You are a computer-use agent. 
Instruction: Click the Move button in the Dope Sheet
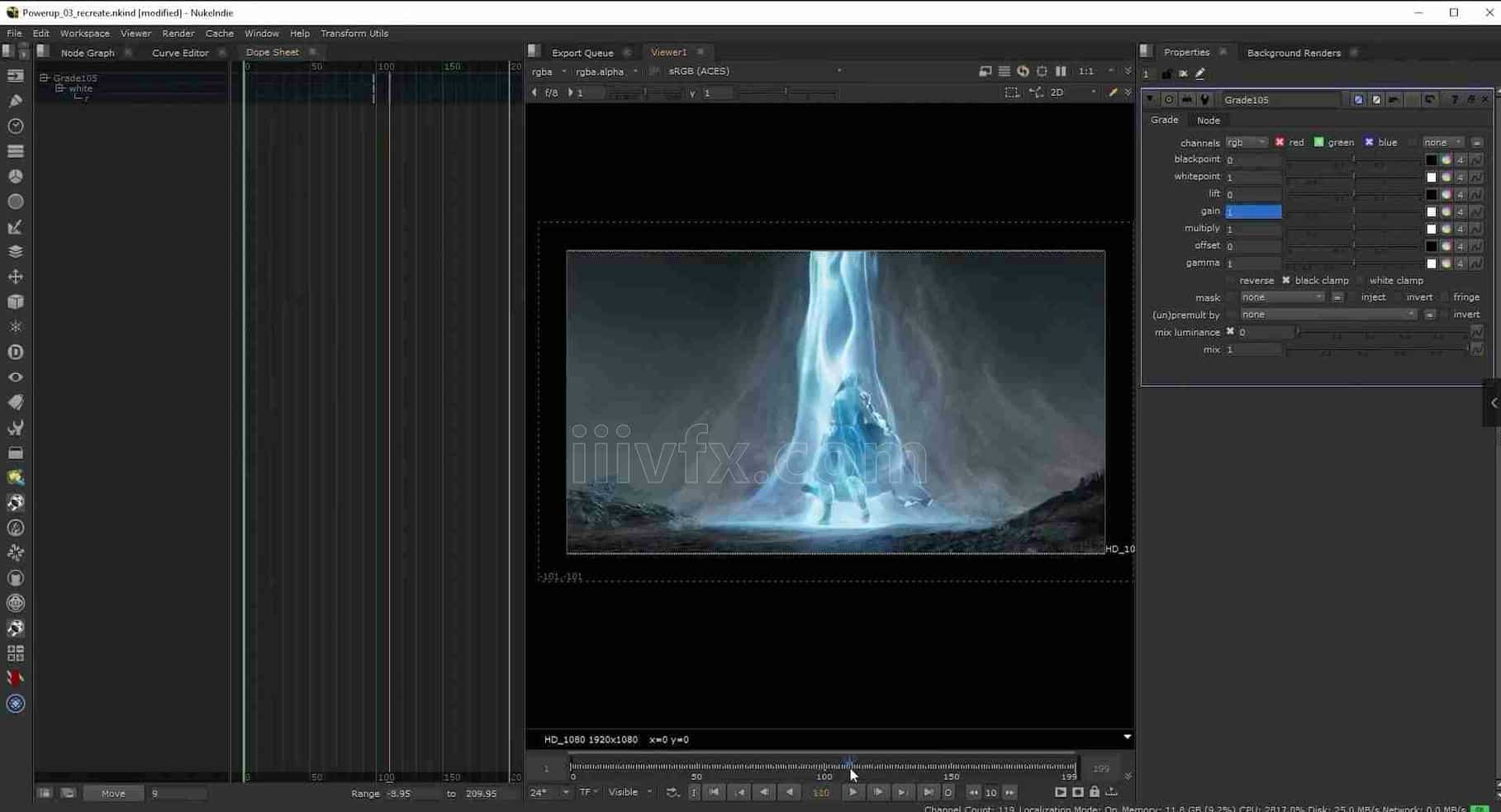click(x=113, y=793)
